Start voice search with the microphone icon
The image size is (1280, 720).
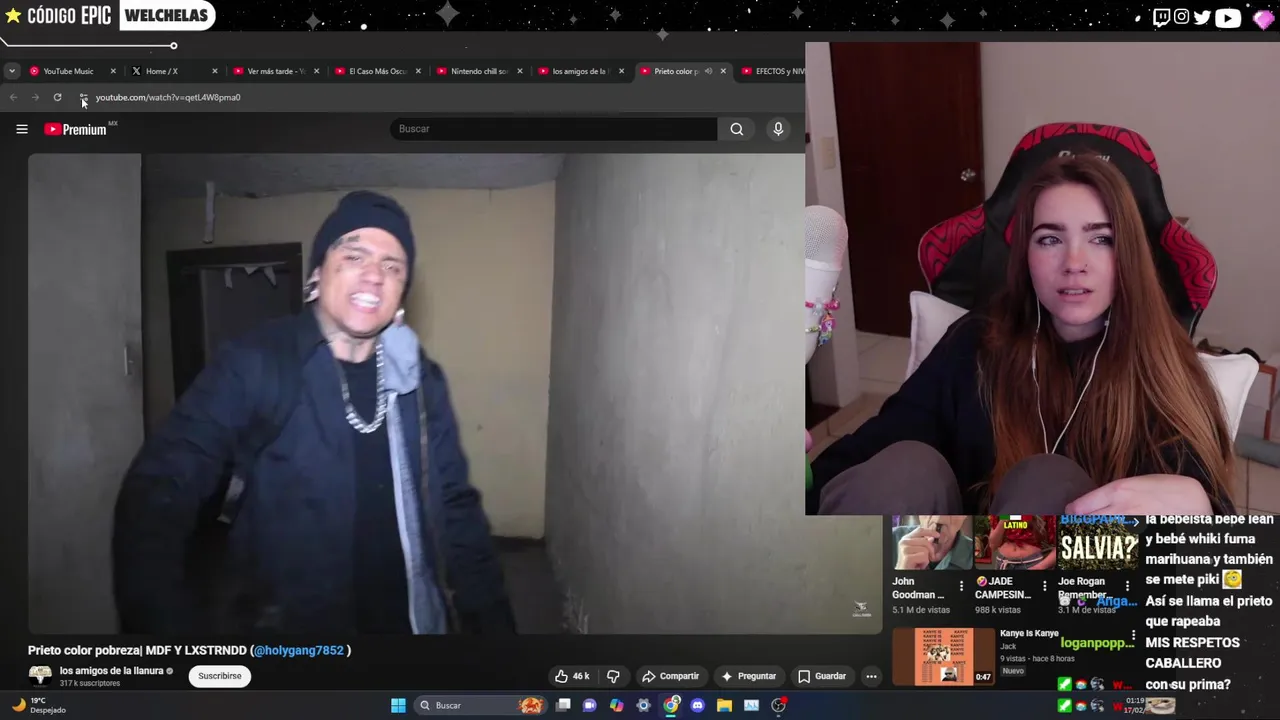click(778, 129)
